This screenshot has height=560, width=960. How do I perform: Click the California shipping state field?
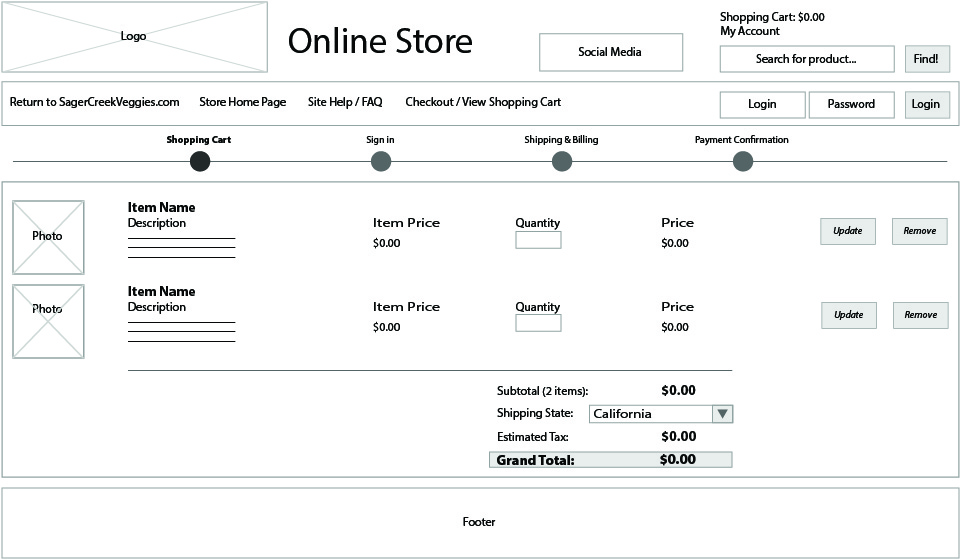click(650, 414)
